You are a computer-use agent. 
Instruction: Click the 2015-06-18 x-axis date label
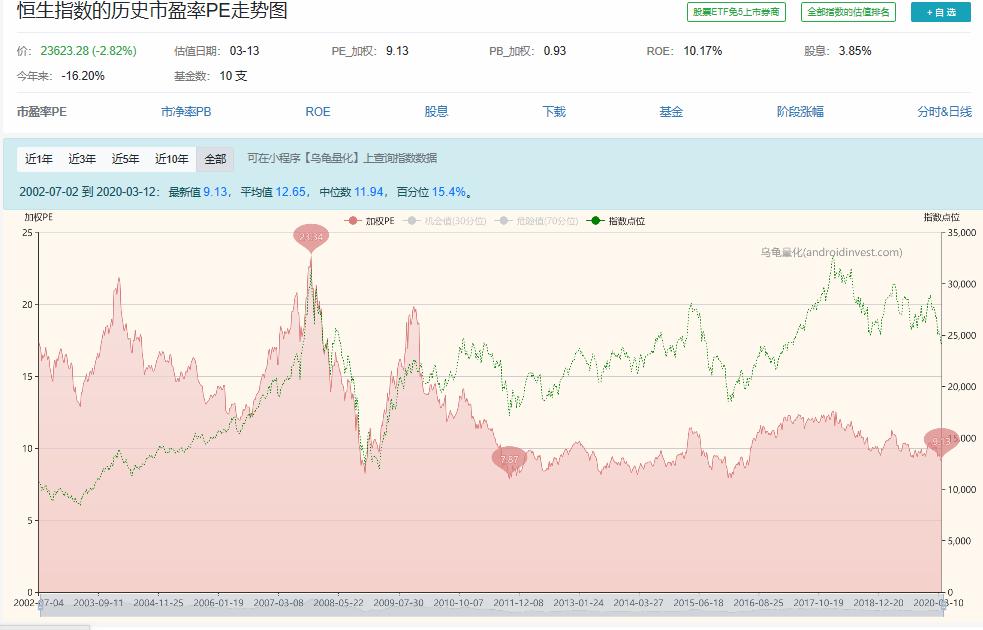point(698,602)
